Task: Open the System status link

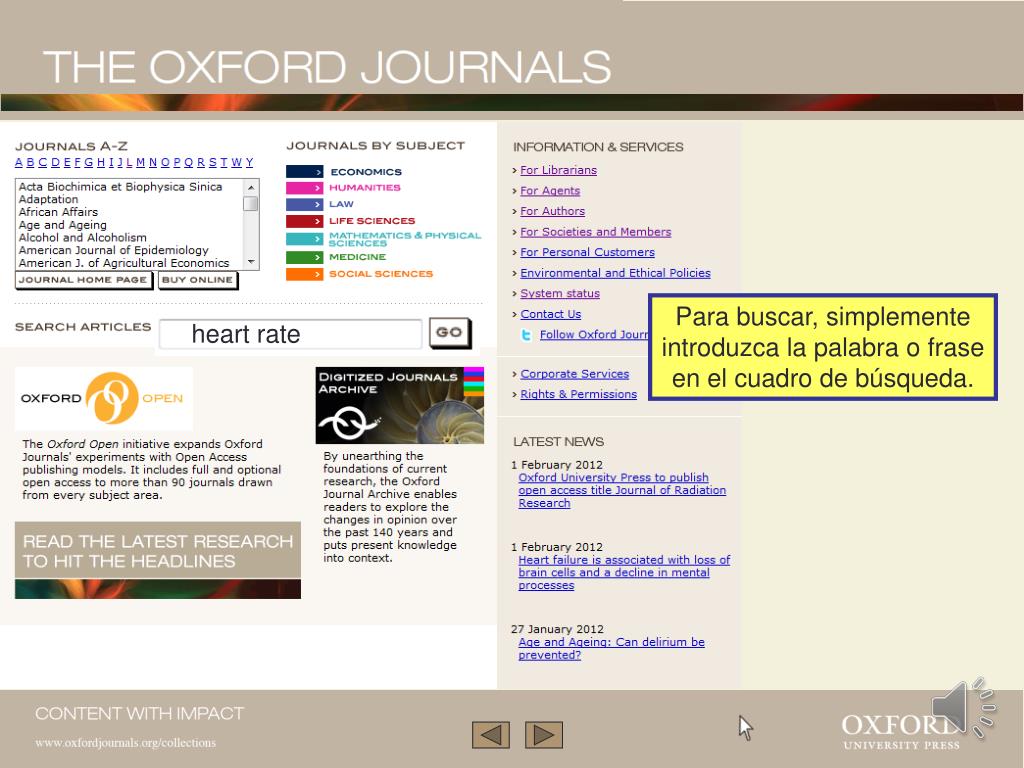Action: tap(560, 293)
